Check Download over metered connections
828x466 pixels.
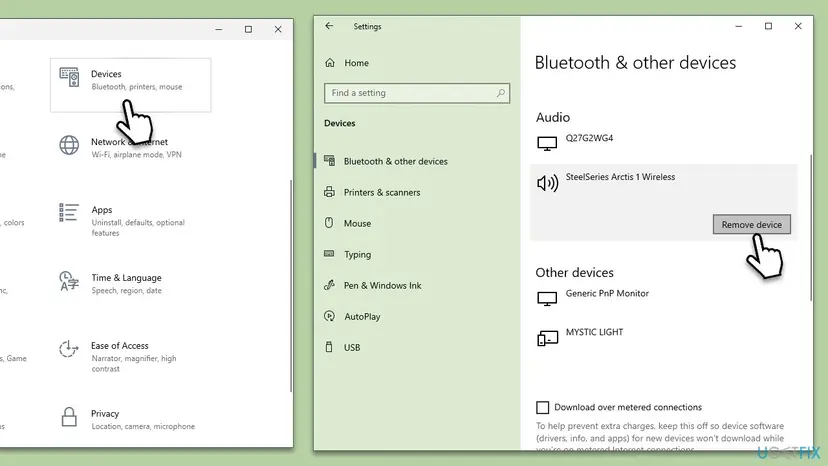[x=542, y=407]
